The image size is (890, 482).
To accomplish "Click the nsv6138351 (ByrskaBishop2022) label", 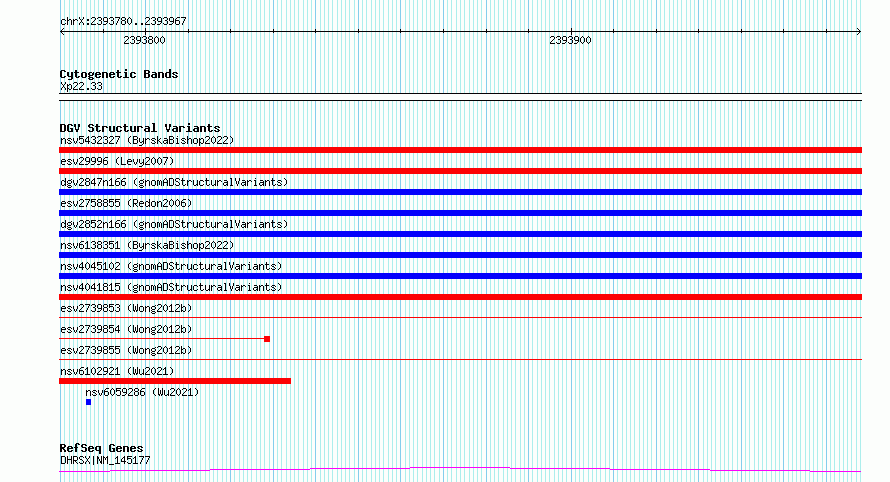I will pyautogui.click(x=147, y=245).
